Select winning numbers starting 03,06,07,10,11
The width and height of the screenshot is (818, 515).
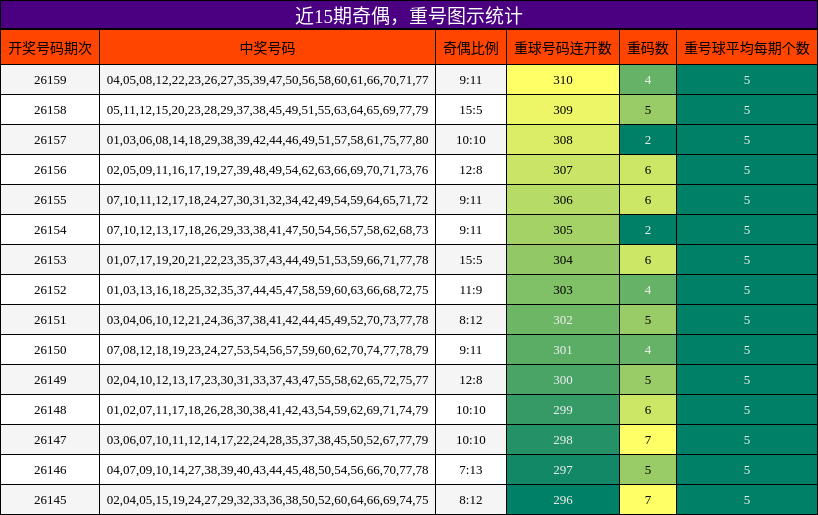point(268,440)
